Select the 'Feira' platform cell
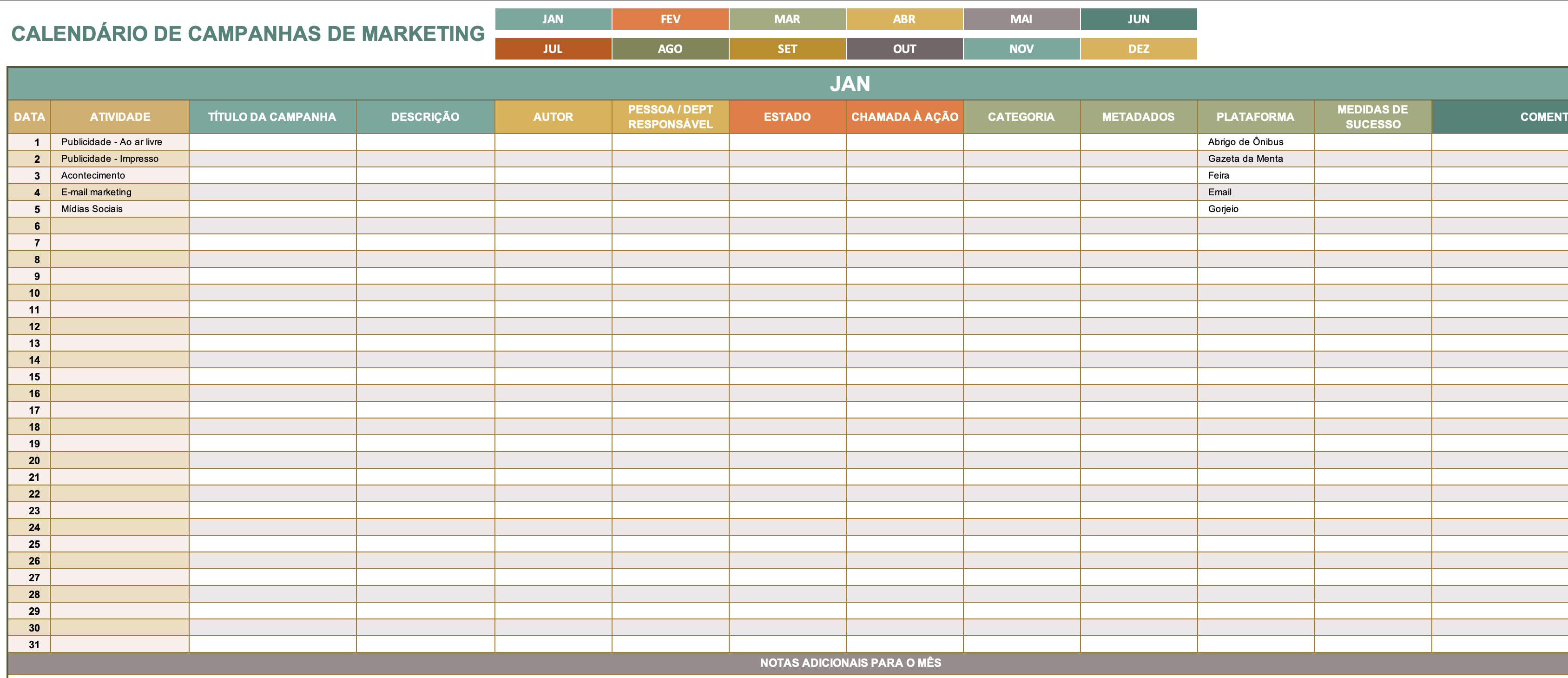Image resolution: width=1568 pixels, height=678 pixels. tap(1256, 175)
